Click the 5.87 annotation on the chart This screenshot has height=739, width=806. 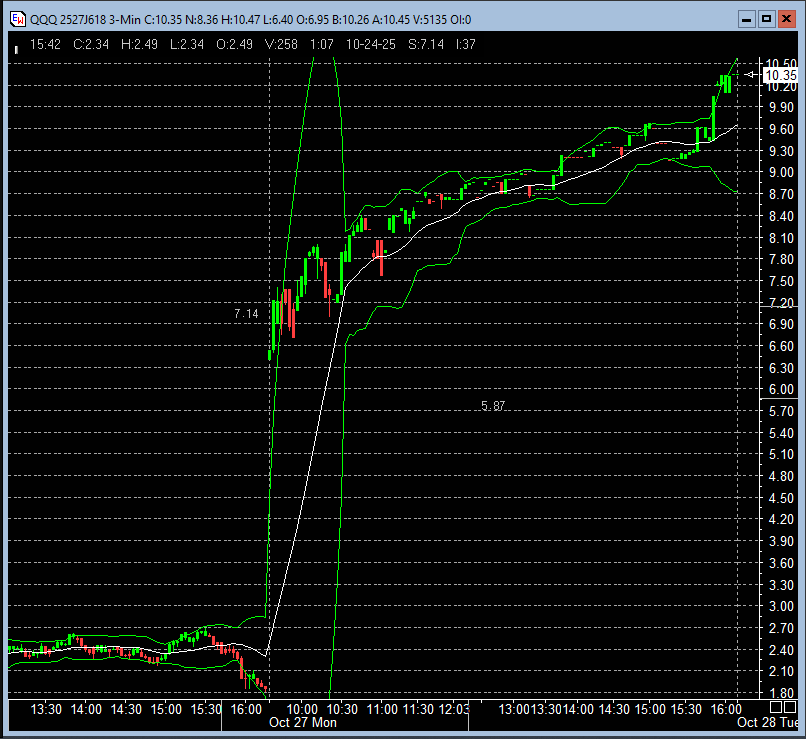pyautogui.click(x=493, y=405)
